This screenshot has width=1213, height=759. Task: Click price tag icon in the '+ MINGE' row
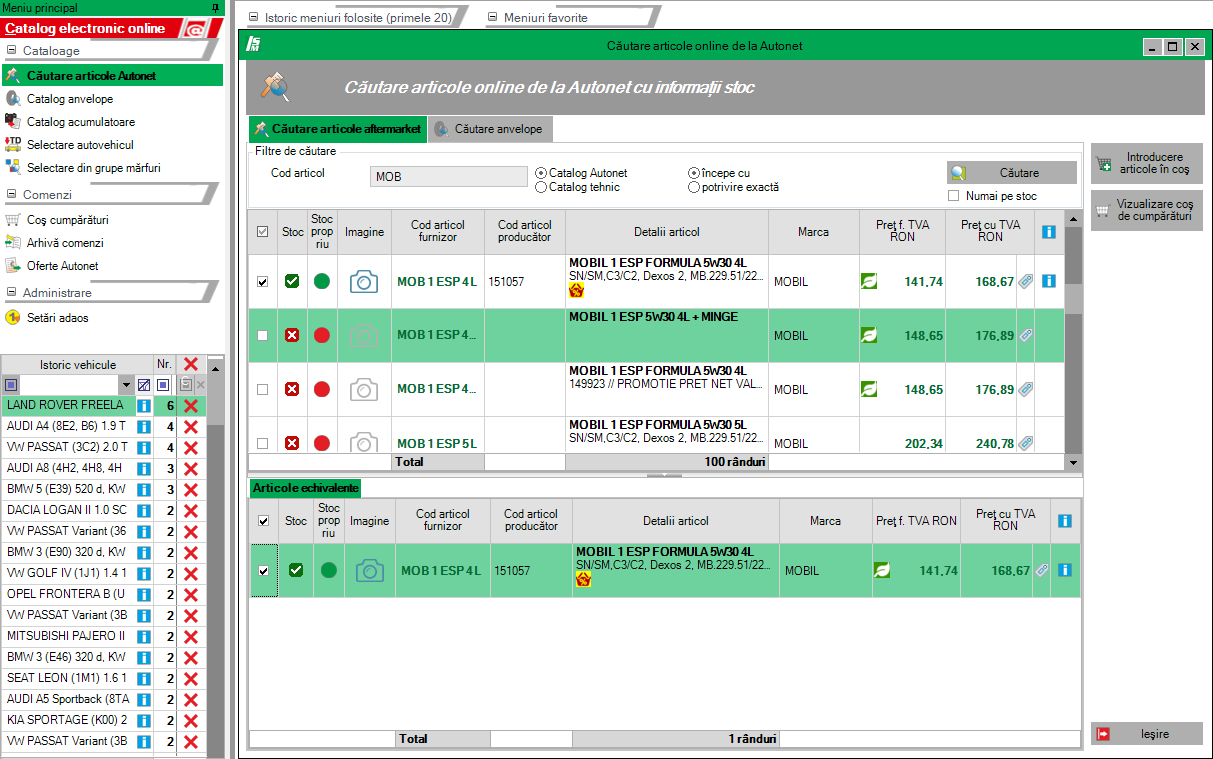point(1025,336)
